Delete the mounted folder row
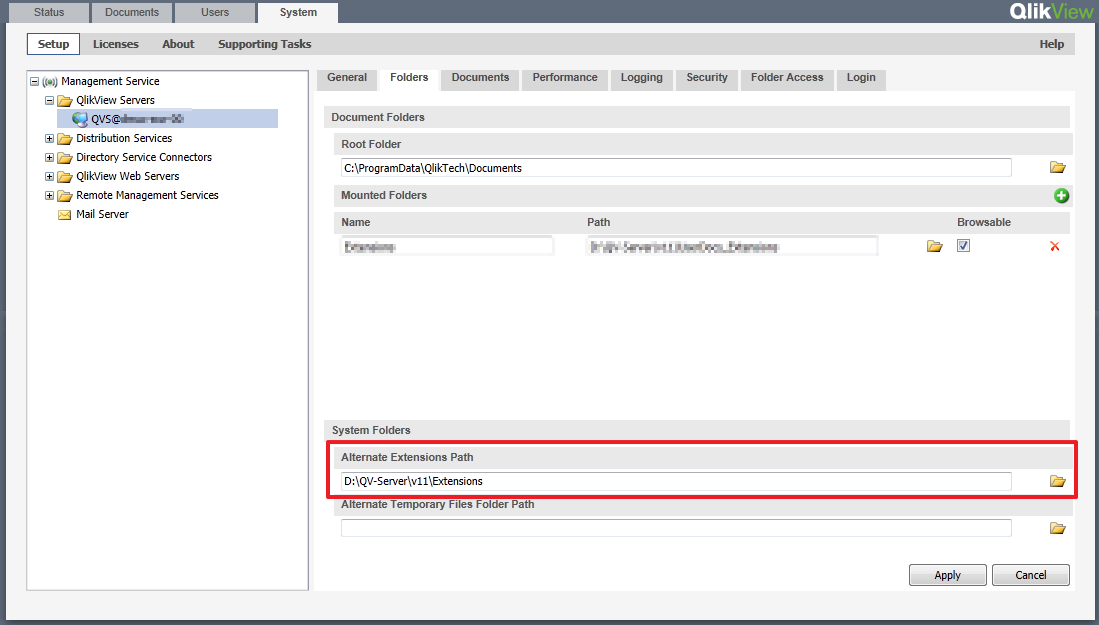Screen dimensions: 1099x625 (x=1054, y=246)
